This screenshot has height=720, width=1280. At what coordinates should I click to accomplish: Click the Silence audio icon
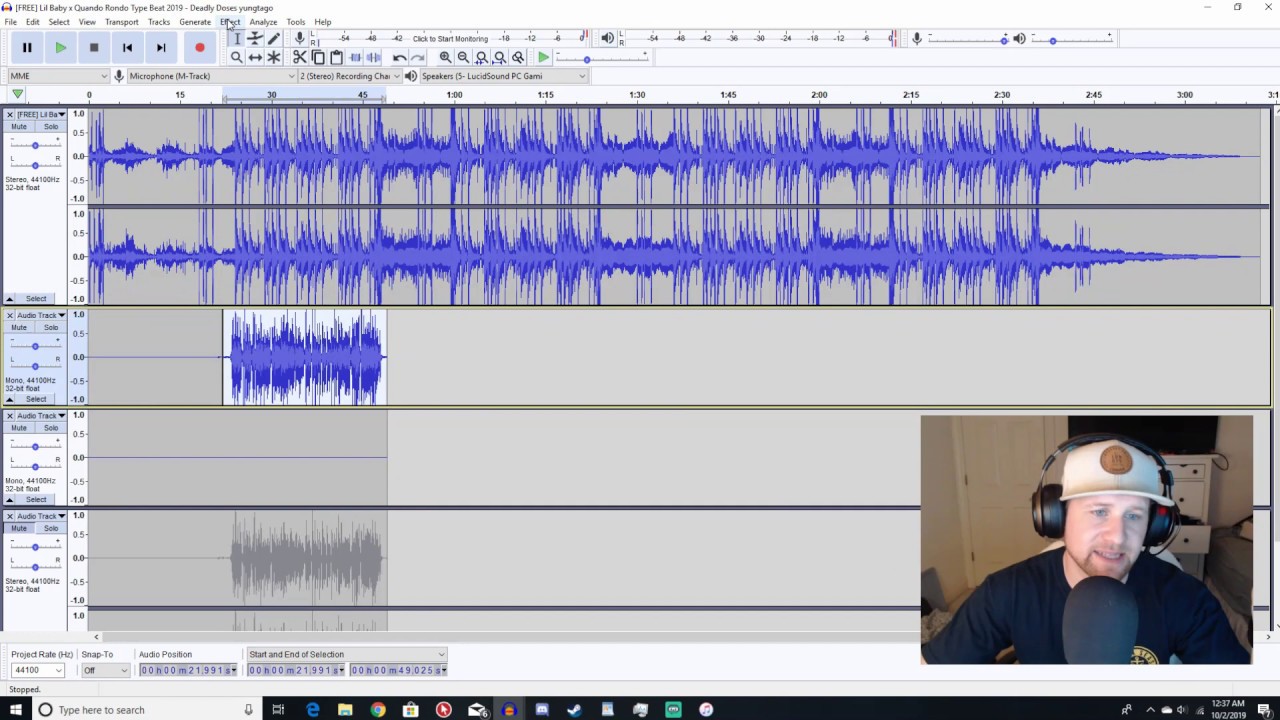click(374, 57)
